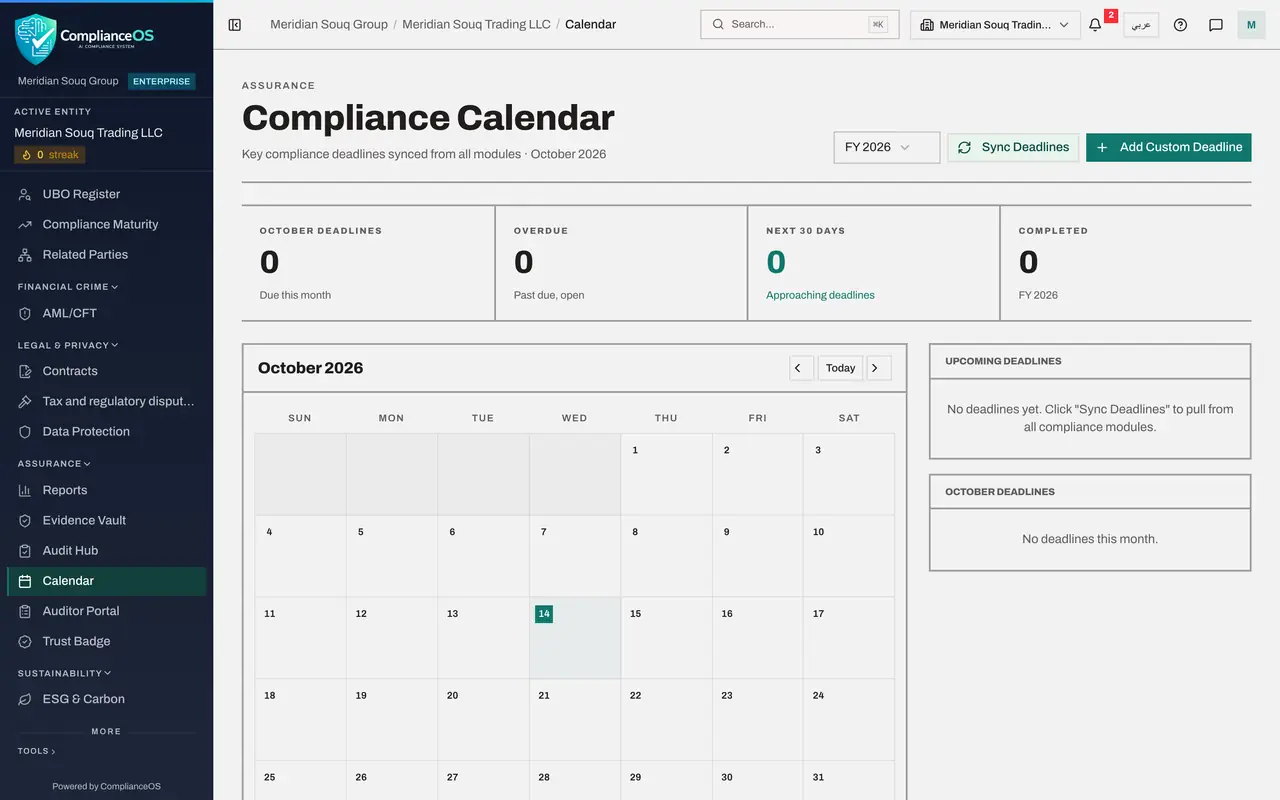The height and width of the screenshot is (800, 1280).
Task: Open the Trust Badge page
Action: (106, 641)
